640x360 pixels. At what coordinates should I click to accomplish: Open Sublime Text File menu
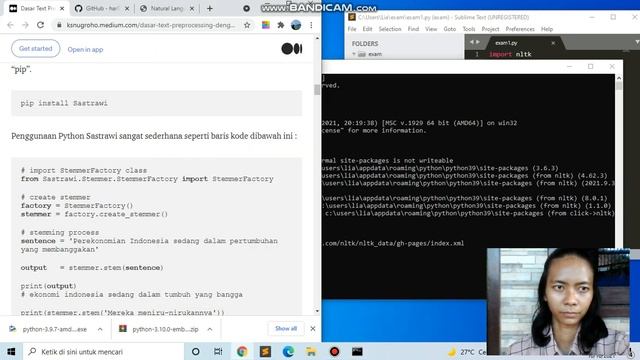point(352,29)
